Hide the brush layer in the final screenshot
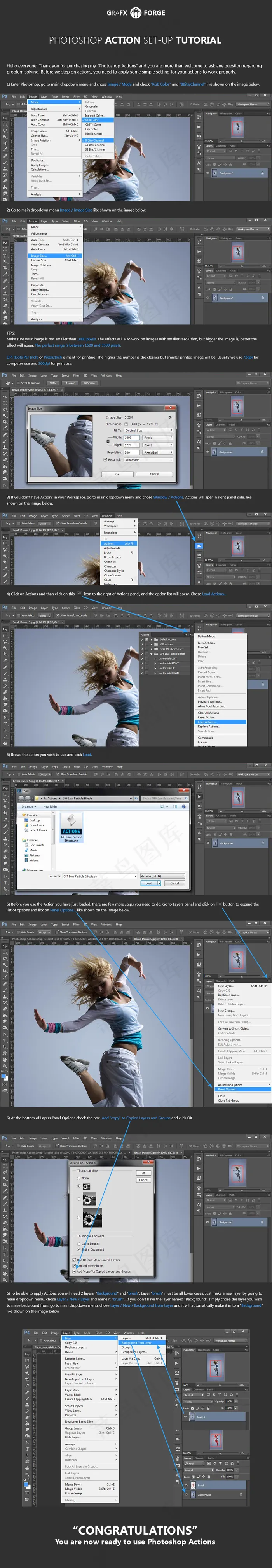 click(186, 1485)
